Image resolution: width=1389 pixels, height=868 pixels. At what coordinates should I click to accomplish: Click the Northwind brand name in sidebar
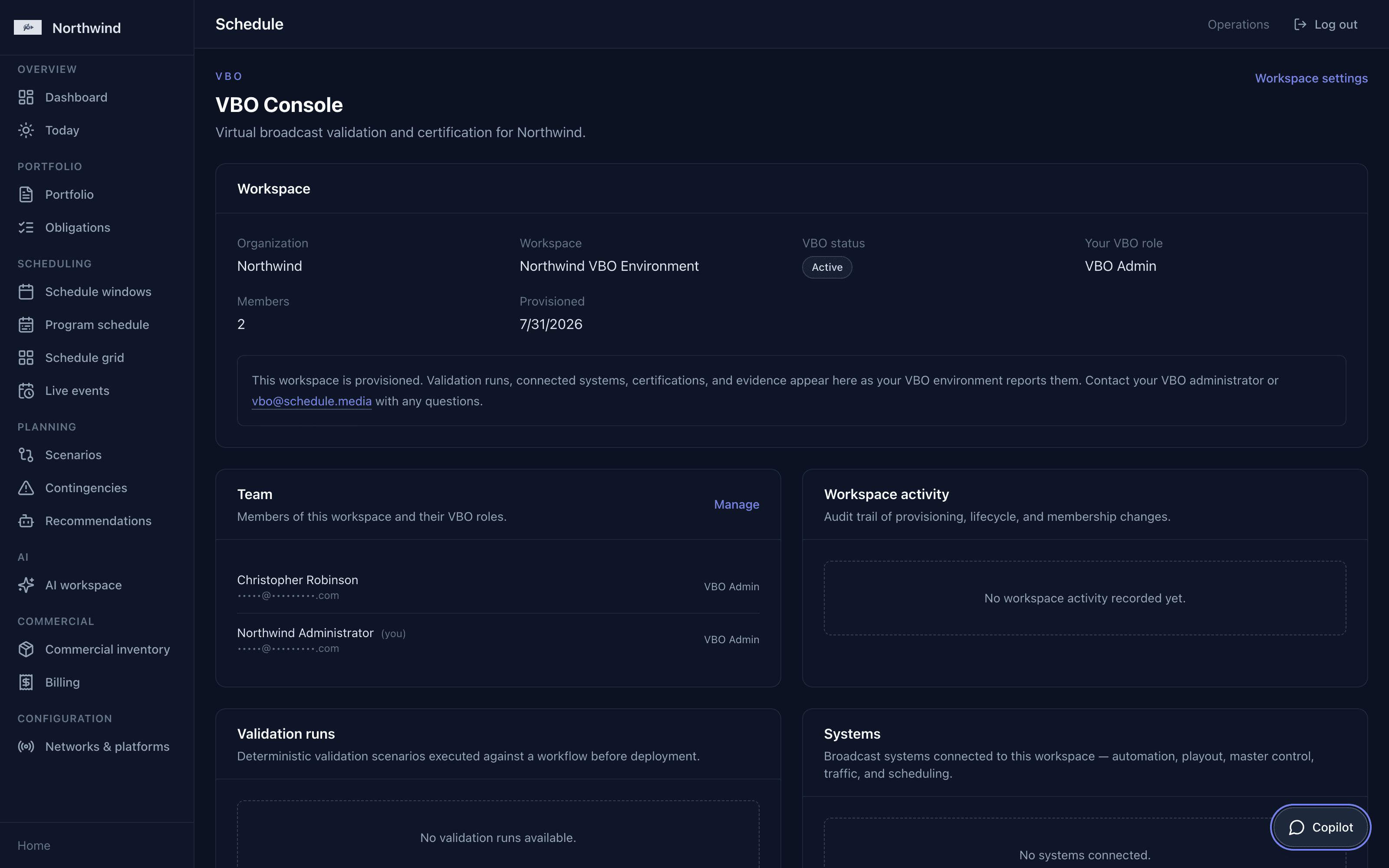(x=86, y=27)
